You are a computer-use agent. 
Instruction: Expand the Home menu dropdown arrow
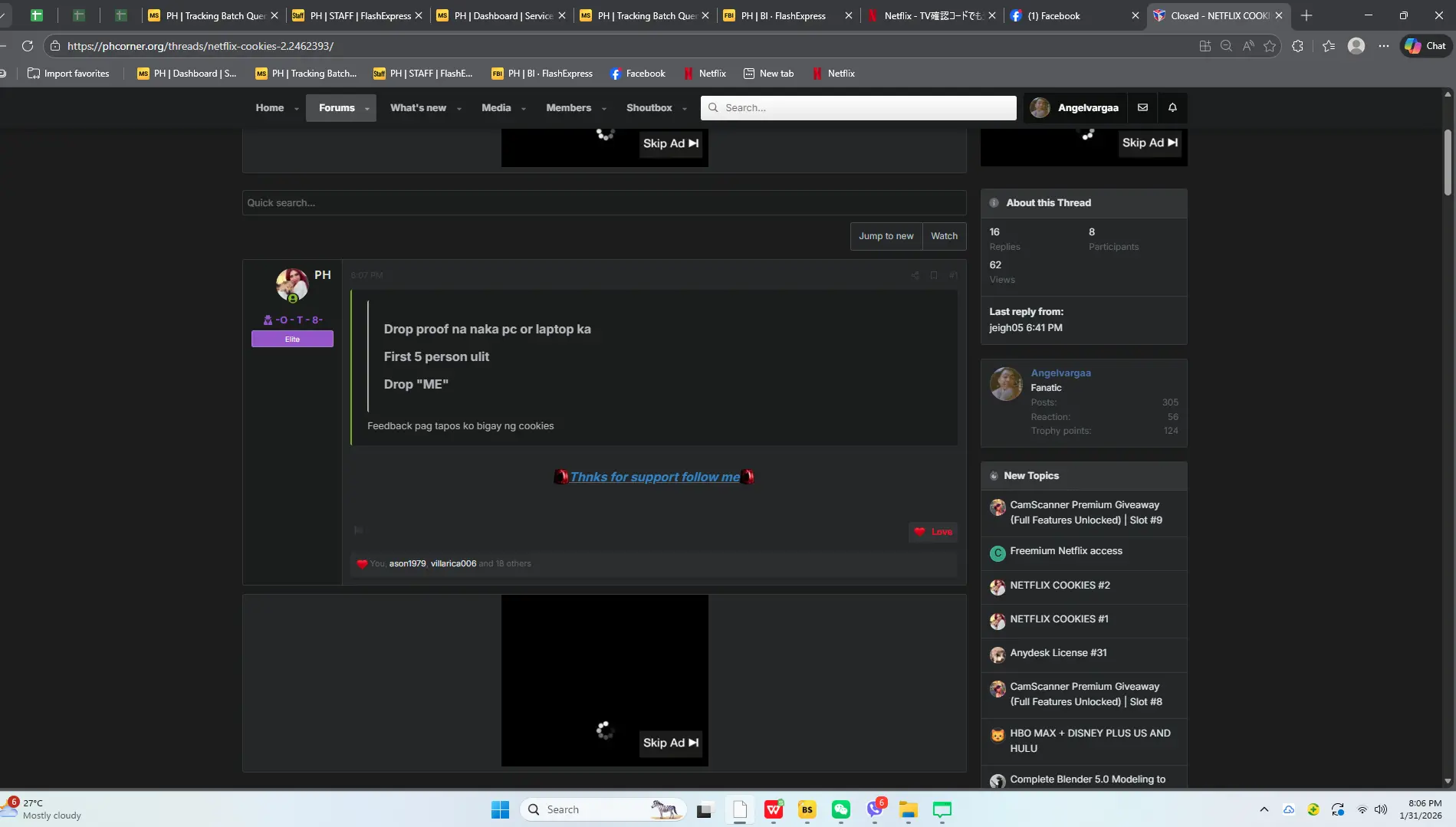pos(297,109)
